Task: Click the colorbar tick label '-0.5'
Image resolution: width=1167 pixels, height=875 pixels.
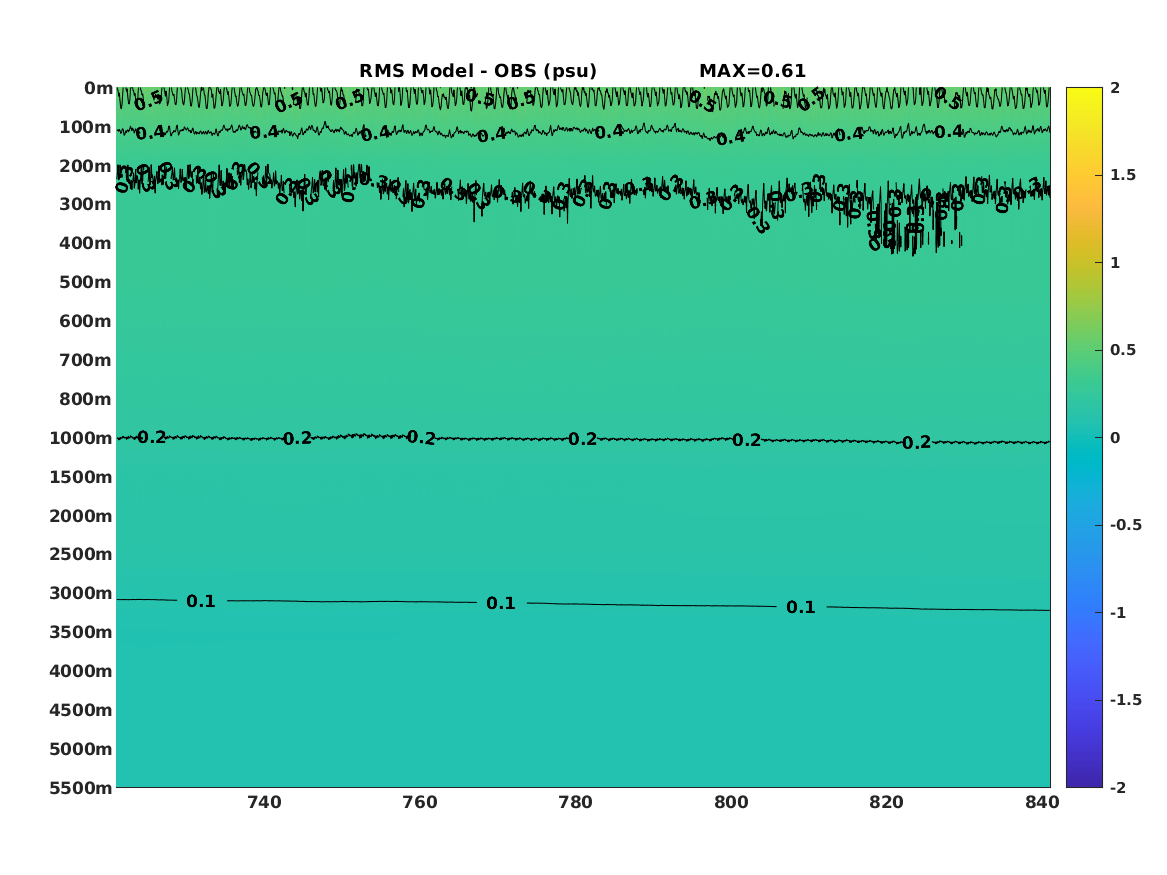Action: [1125, 525]
